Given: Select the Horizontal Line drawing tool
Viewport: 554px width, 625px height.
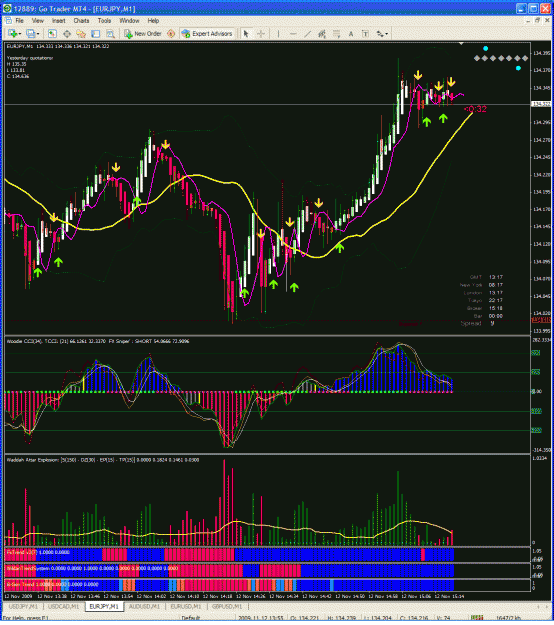Looking at the screenshot, I should 293,34.
